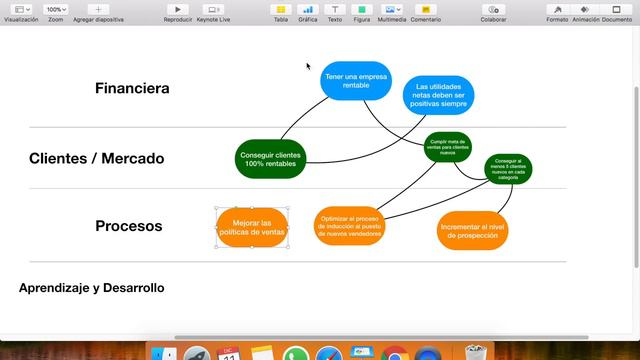Open Safari from the Dock
This screenshot has width=640, height=360.
[x=329, y=353]
